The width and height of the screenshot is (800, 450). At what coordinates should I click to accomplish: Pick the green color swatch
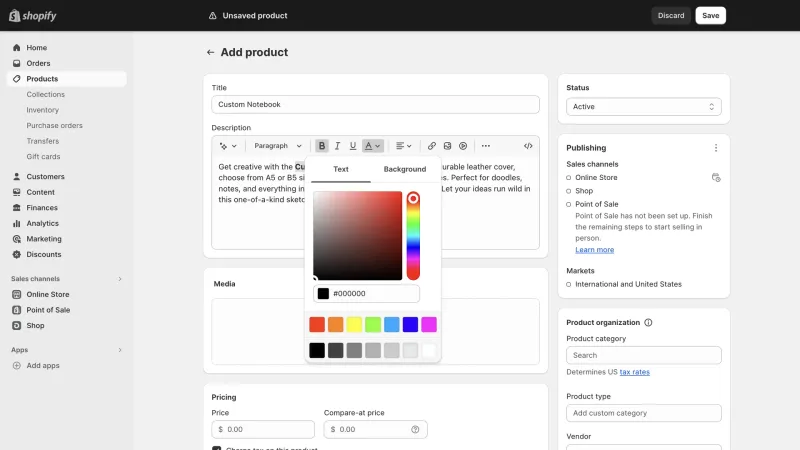coord(373,324)
